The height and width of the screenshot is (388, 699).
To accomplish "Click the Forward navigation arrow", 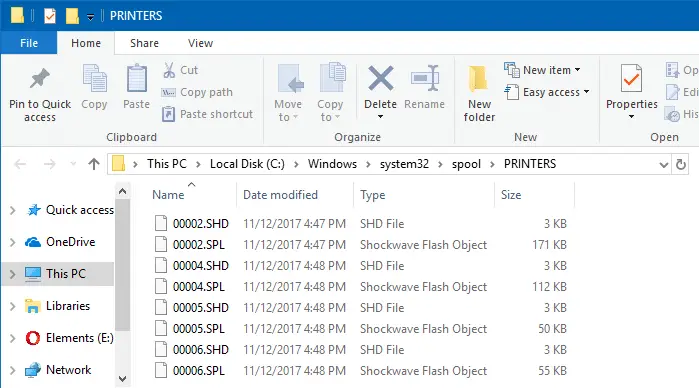I will tap(49, 164).
